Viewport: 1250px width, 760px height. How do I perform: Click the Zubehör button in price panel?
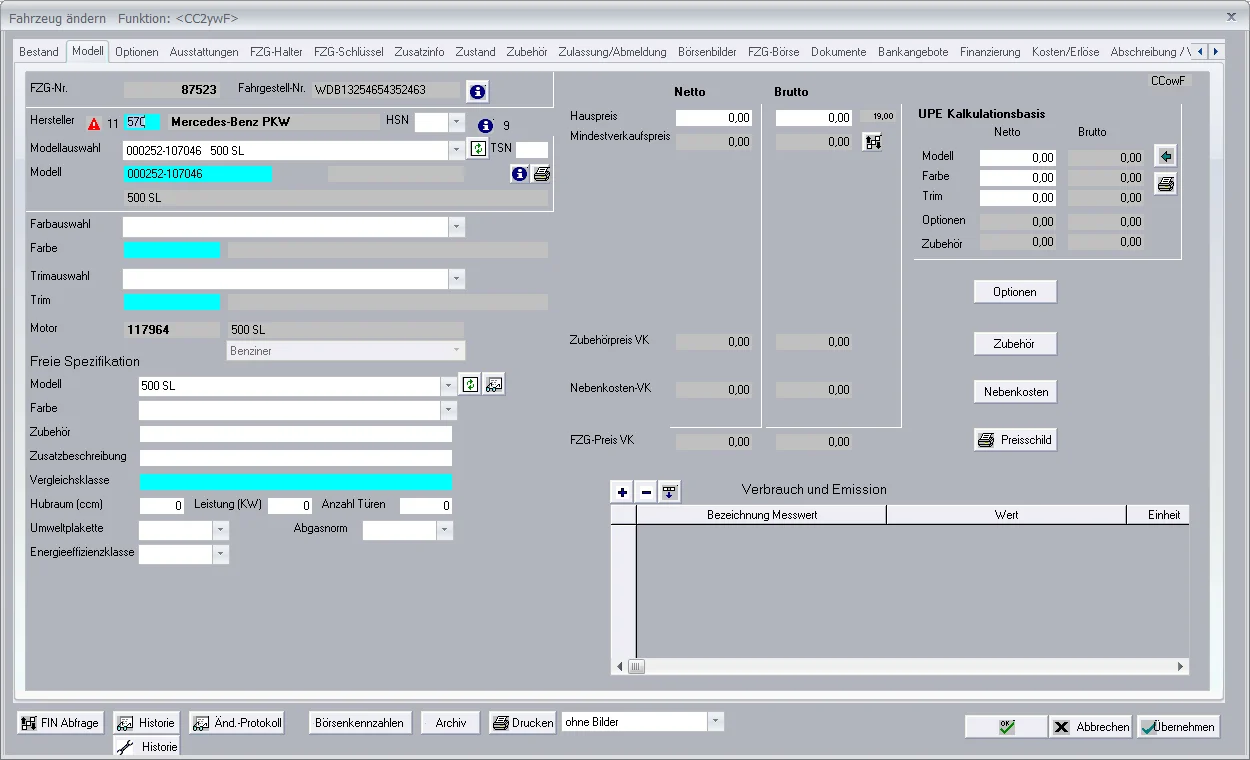coord(1015,344)
